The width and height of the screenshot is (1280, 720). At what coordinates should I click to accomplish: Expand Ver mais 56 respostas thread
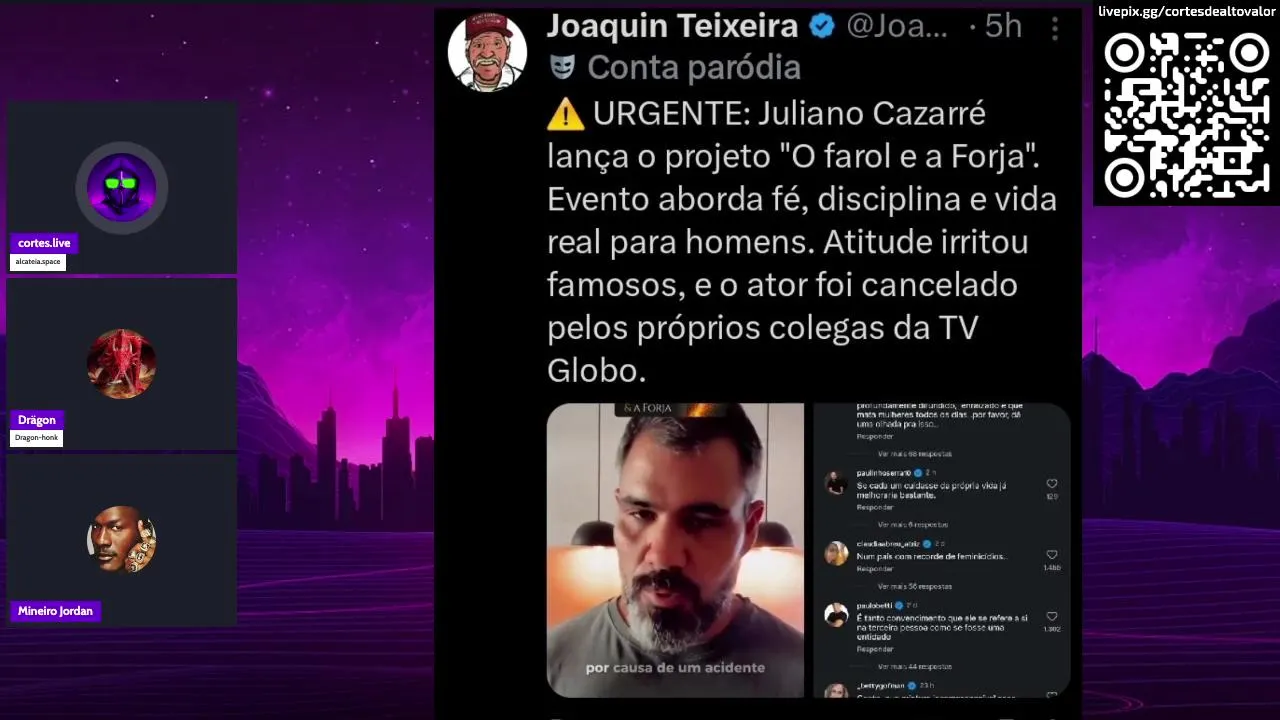(x=915, y=587)
